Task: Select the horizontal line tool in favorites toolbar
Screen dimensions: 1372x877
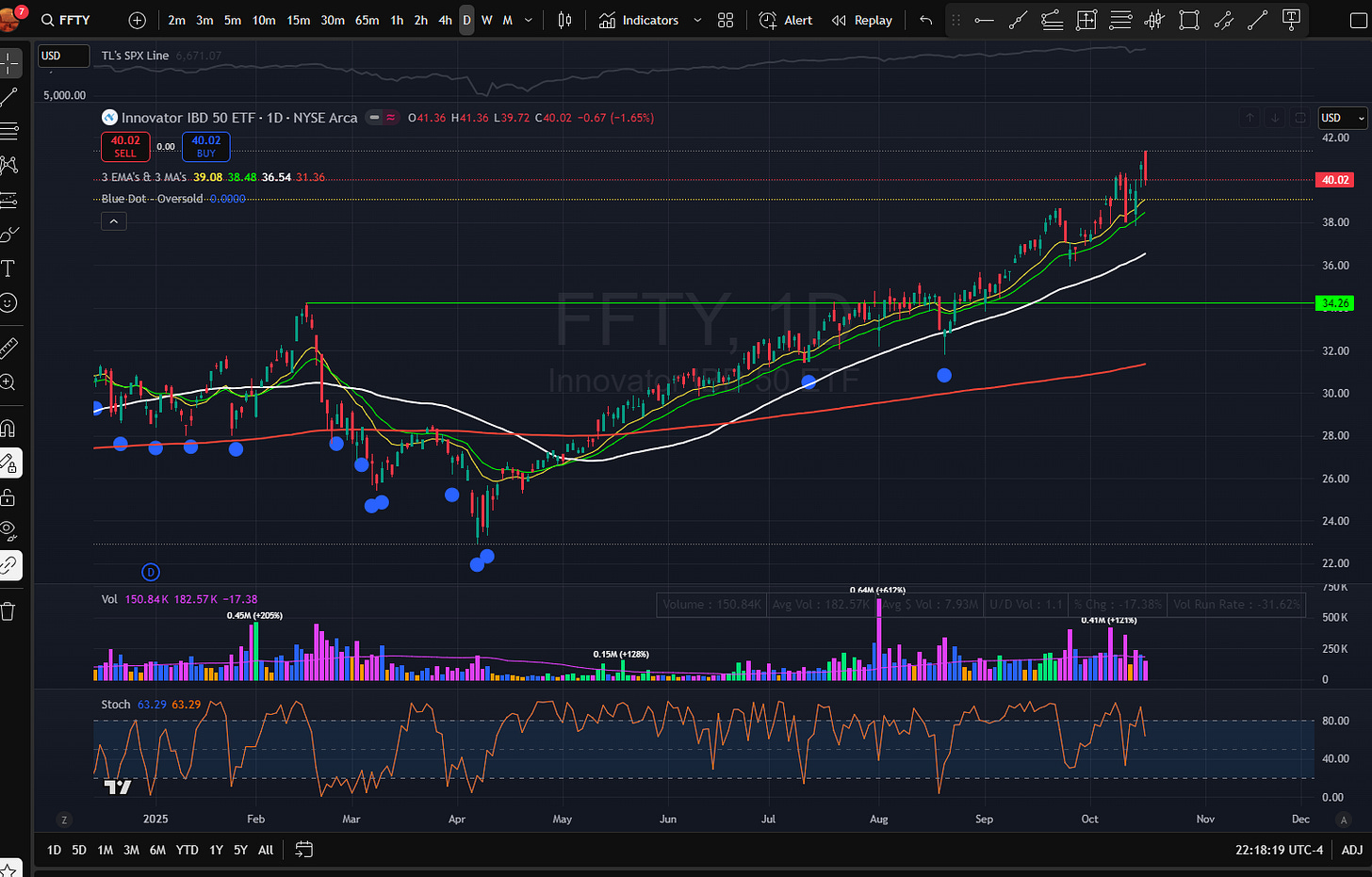Action: tap(984, 20)
